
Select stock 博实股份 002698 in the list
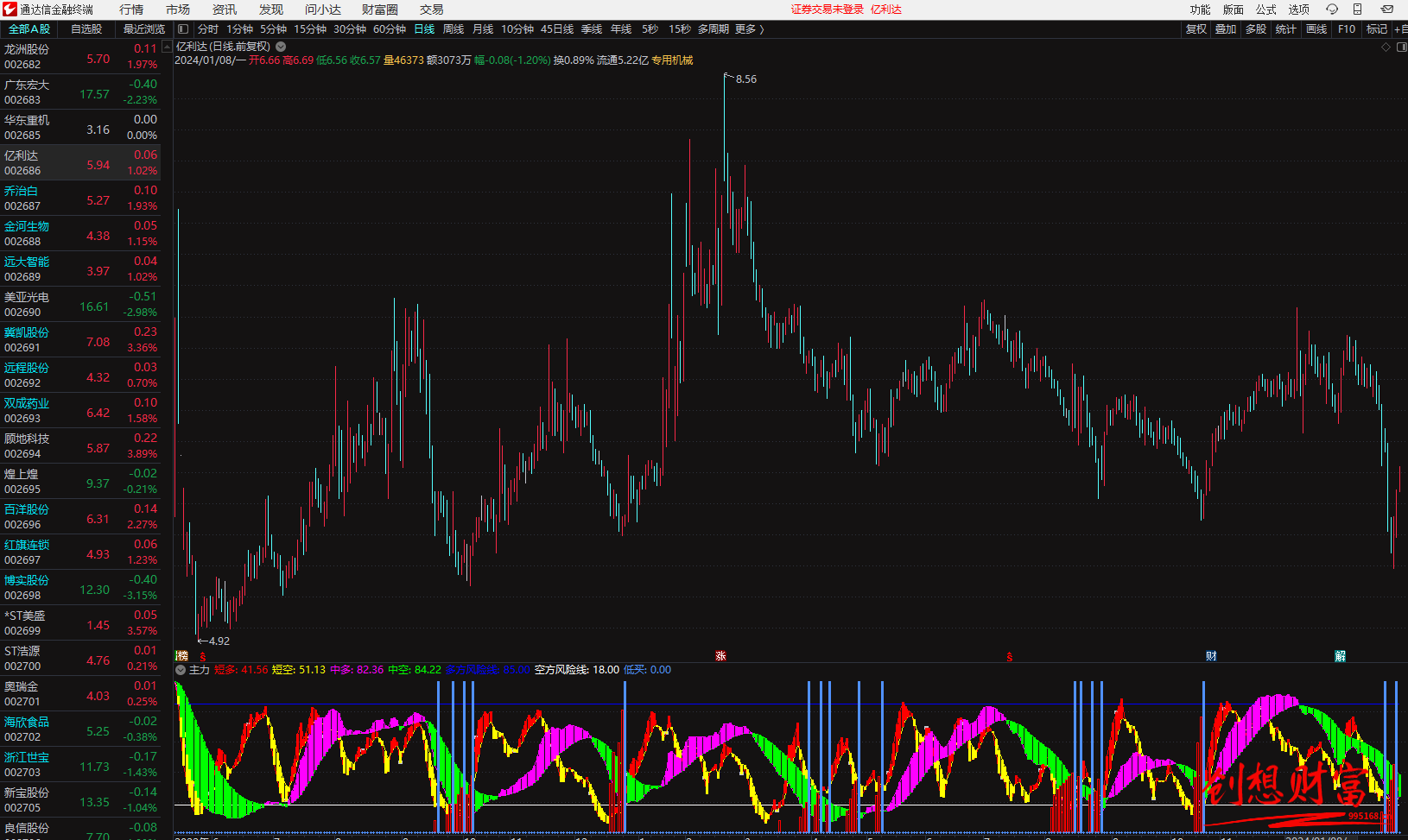(x=81, y=588)
